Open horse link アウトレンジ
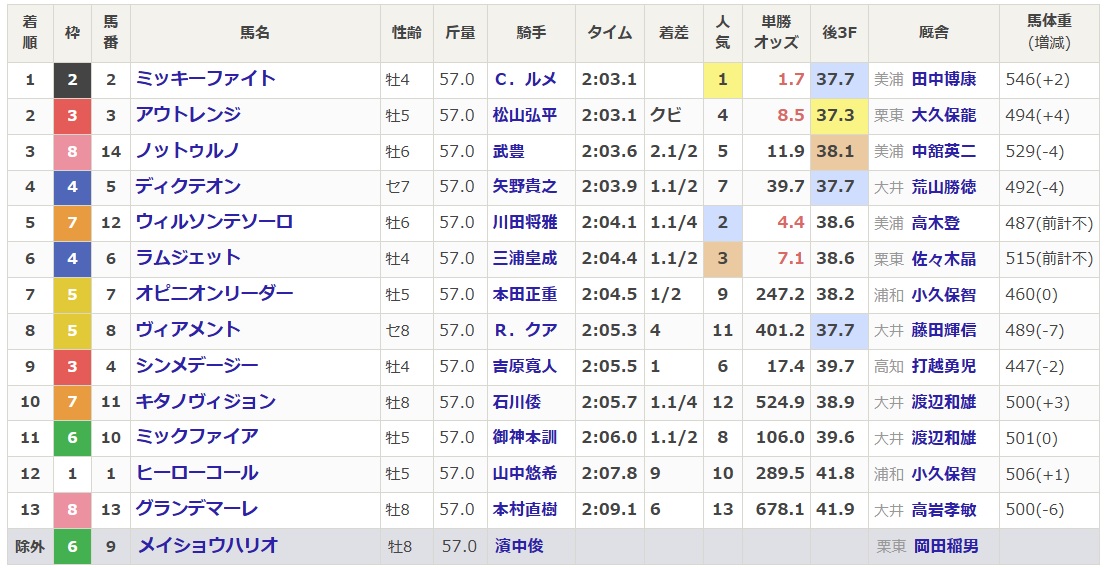Viewport: 1108px width, 570px height. pyautogui.click(x=188, y=114)
